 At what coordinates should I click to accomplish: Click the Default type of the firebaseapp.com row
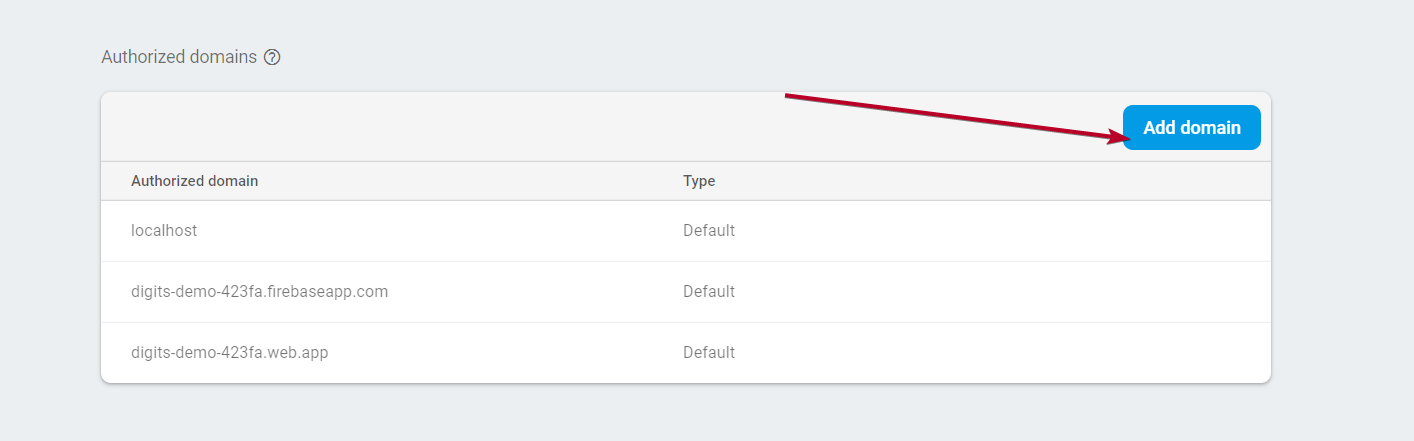(708, 291)
